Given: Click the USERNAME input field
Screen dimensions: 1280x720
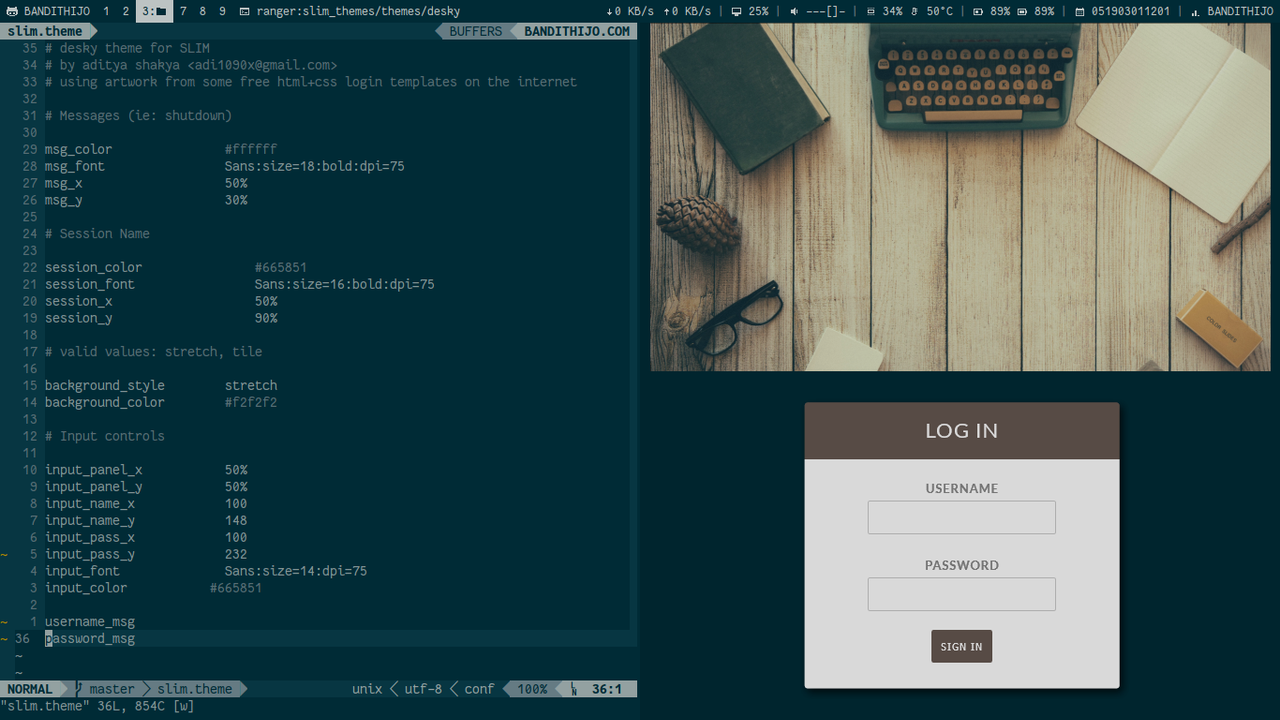Looking at the screenshot, I should pos(961,517).
